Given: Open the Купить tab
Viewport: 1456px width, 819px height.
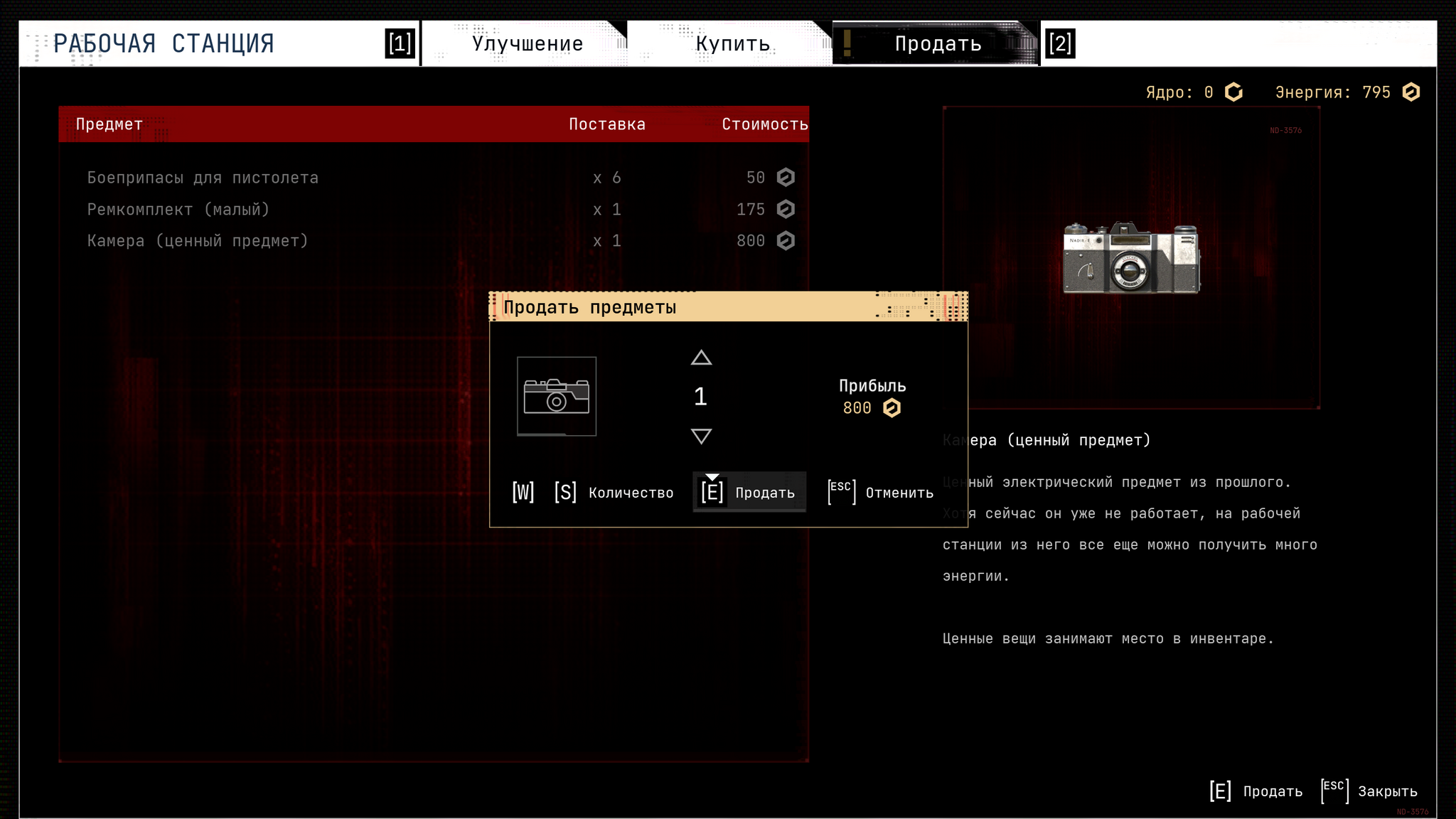Looking at the screenshot, I should click(732, 43).
